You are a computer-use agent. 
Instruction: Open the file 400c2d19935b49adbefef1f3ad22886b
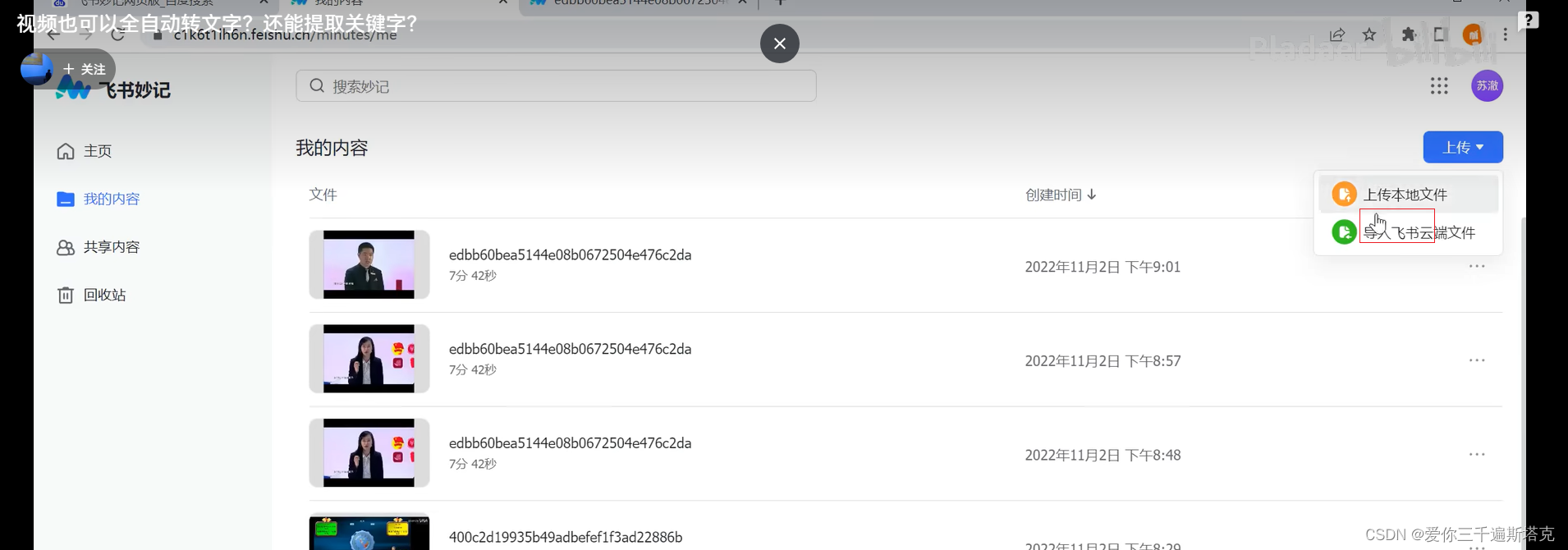566,537
